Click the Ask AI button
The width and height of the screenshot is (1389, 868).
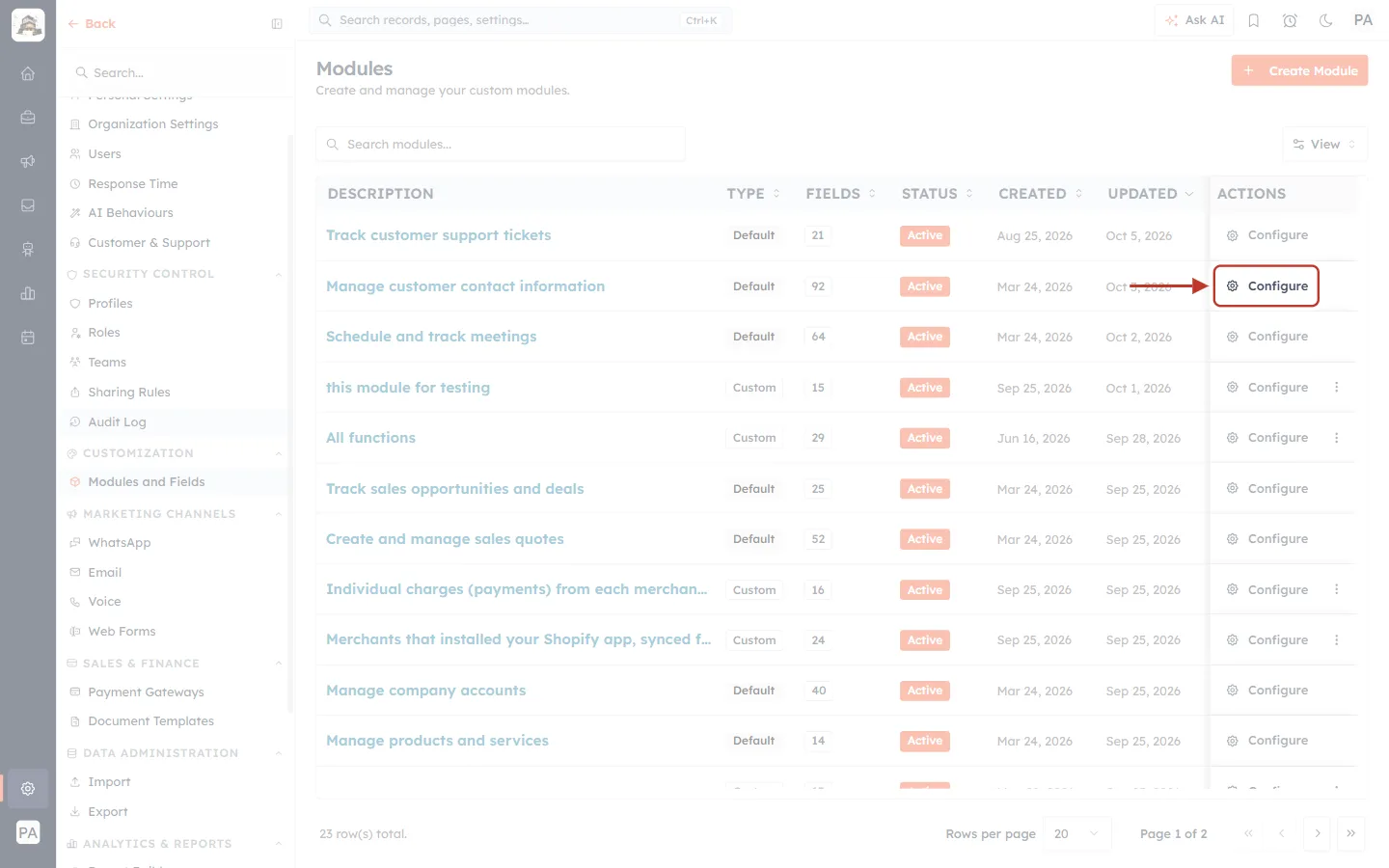coord(1194,20)
